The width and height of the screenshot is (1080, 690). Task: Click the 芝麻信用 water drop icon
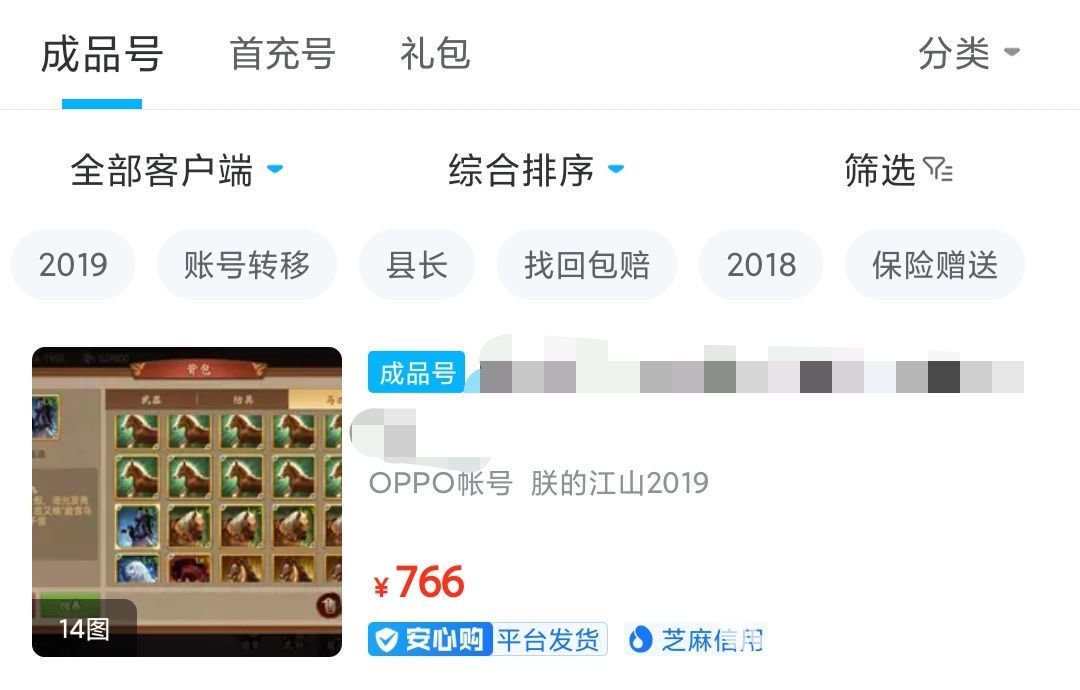(641, 640)
